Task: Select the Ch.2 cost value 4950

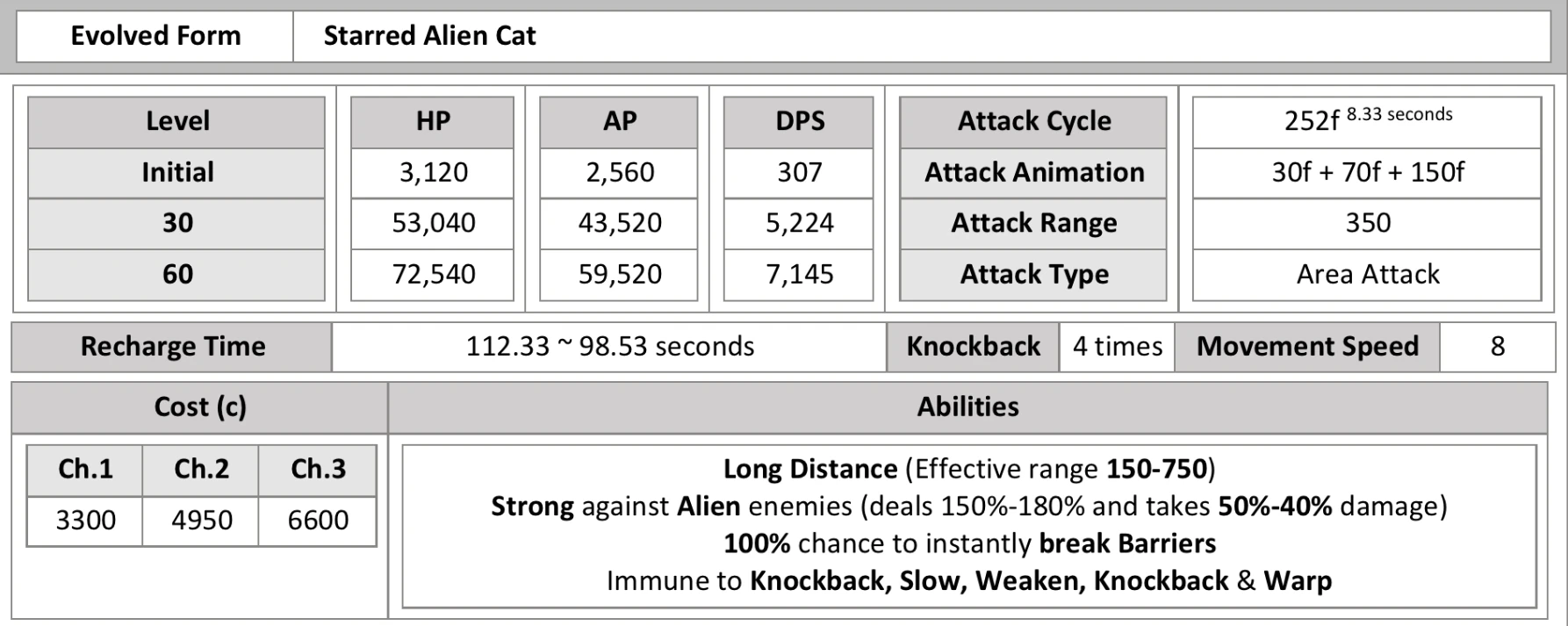Action: click(201, 521)
